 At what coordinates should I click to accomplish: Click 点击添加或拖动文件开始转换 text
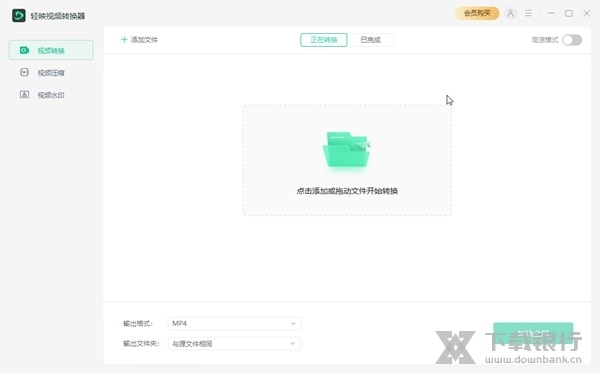point(347,191)
